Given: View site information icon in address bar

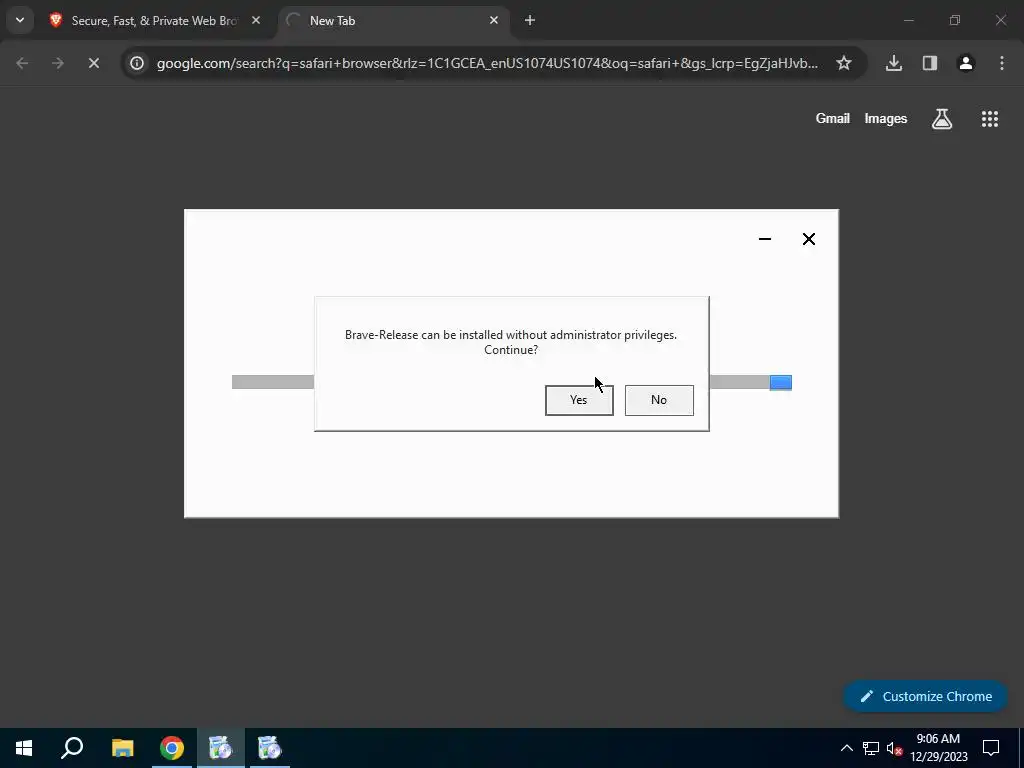Looking at the screenshot, I should (x=136, y=63).
